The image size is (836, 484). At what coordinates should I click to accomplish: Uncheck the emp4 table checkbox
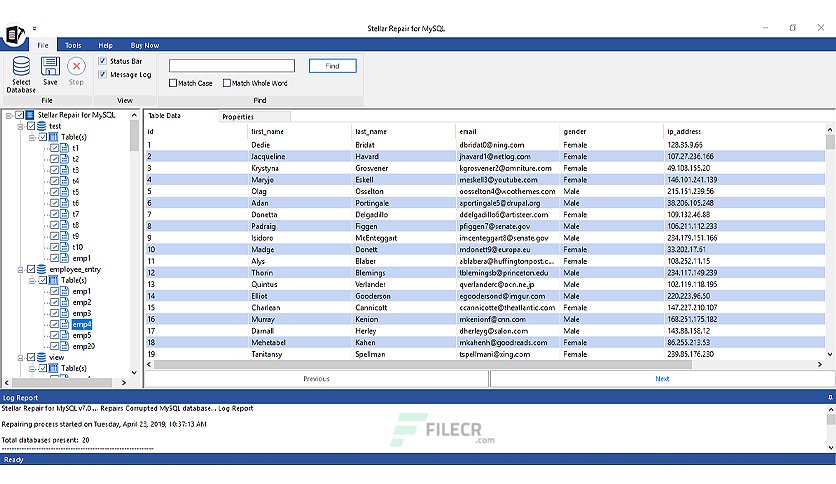[x=54, y=324]
